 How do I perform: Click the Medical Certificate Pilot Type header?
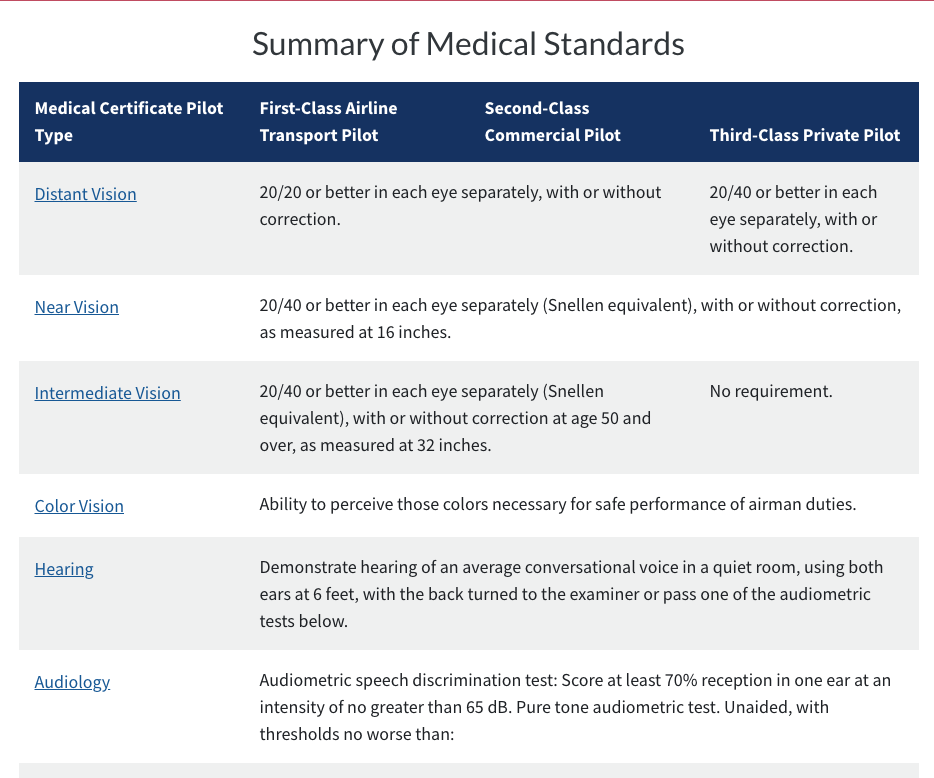click(x=129, y=121)
